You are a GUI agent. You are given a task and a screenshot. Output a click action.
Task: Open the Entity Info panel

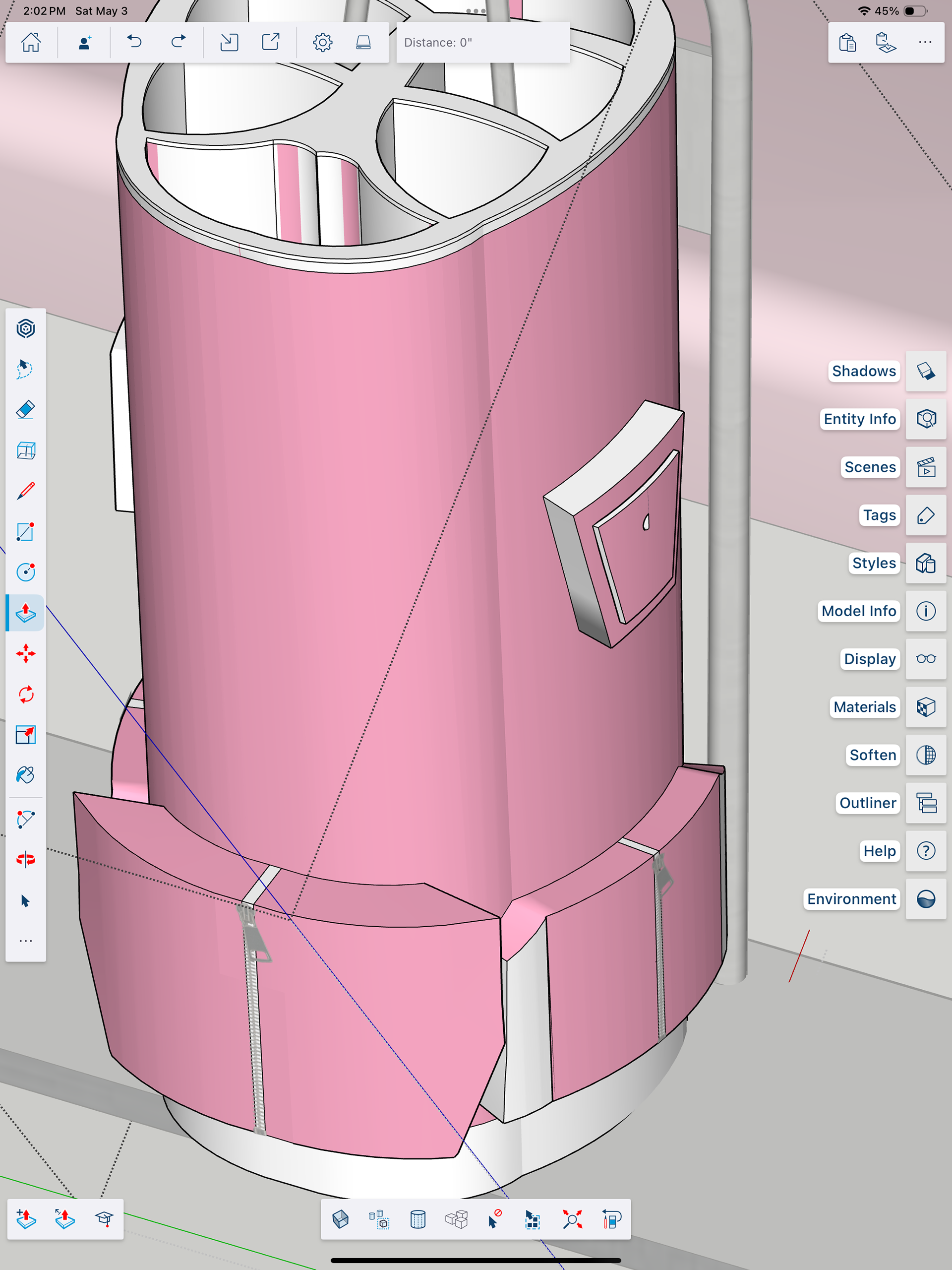(926, 419)
